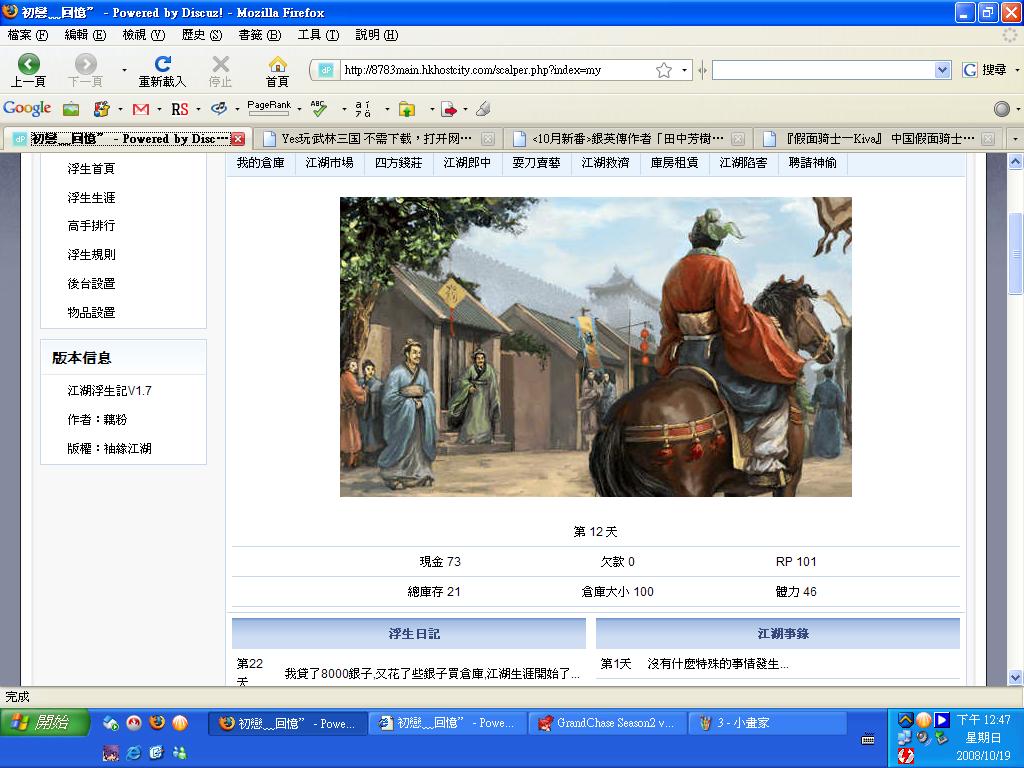Bookmark this page with the star icon
Image resolution: width=1024 pixels, height=768 pixels.
click(664, 70)
